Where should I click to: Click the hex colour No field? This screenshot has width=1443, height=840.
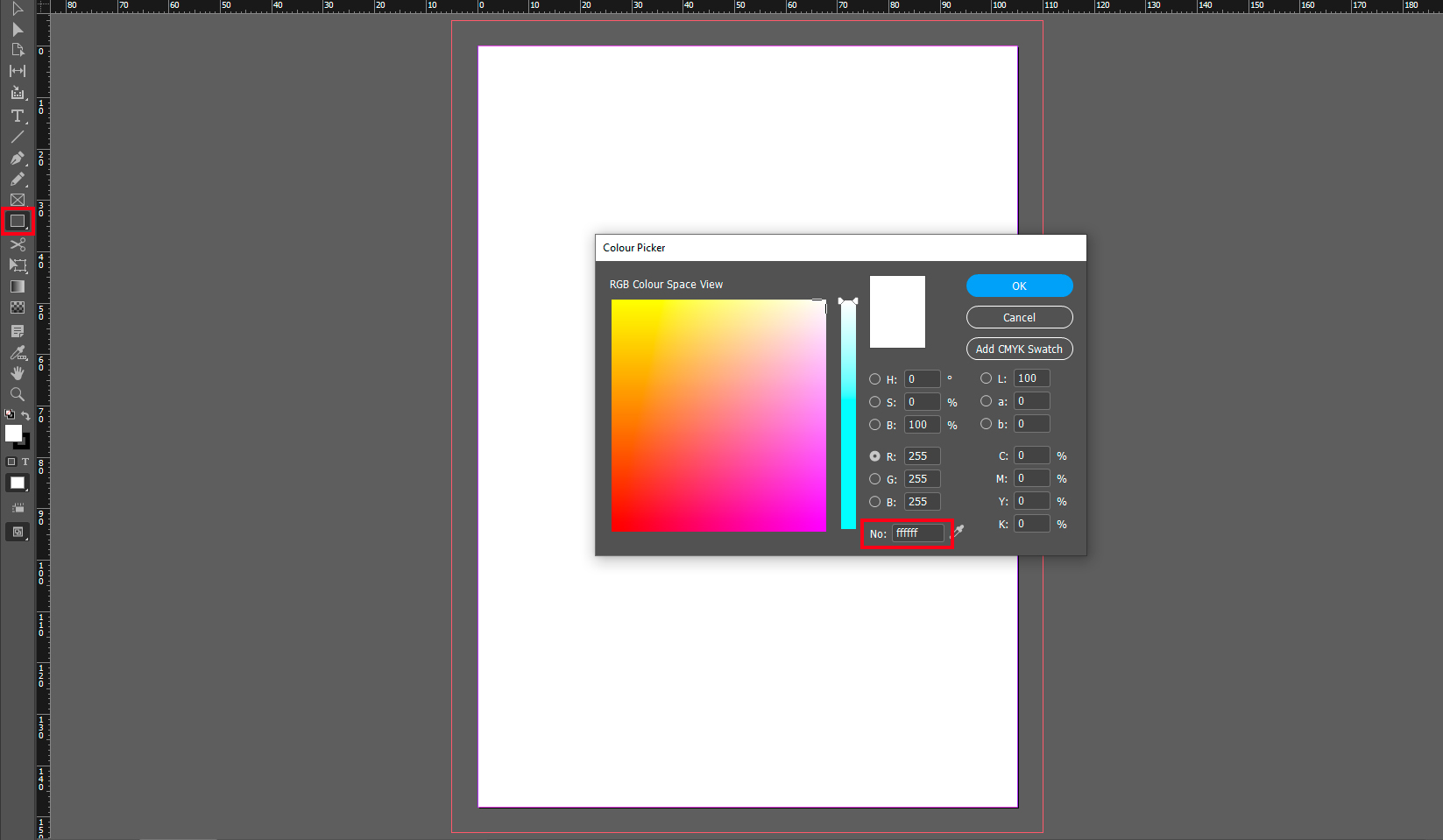[917, 533]
